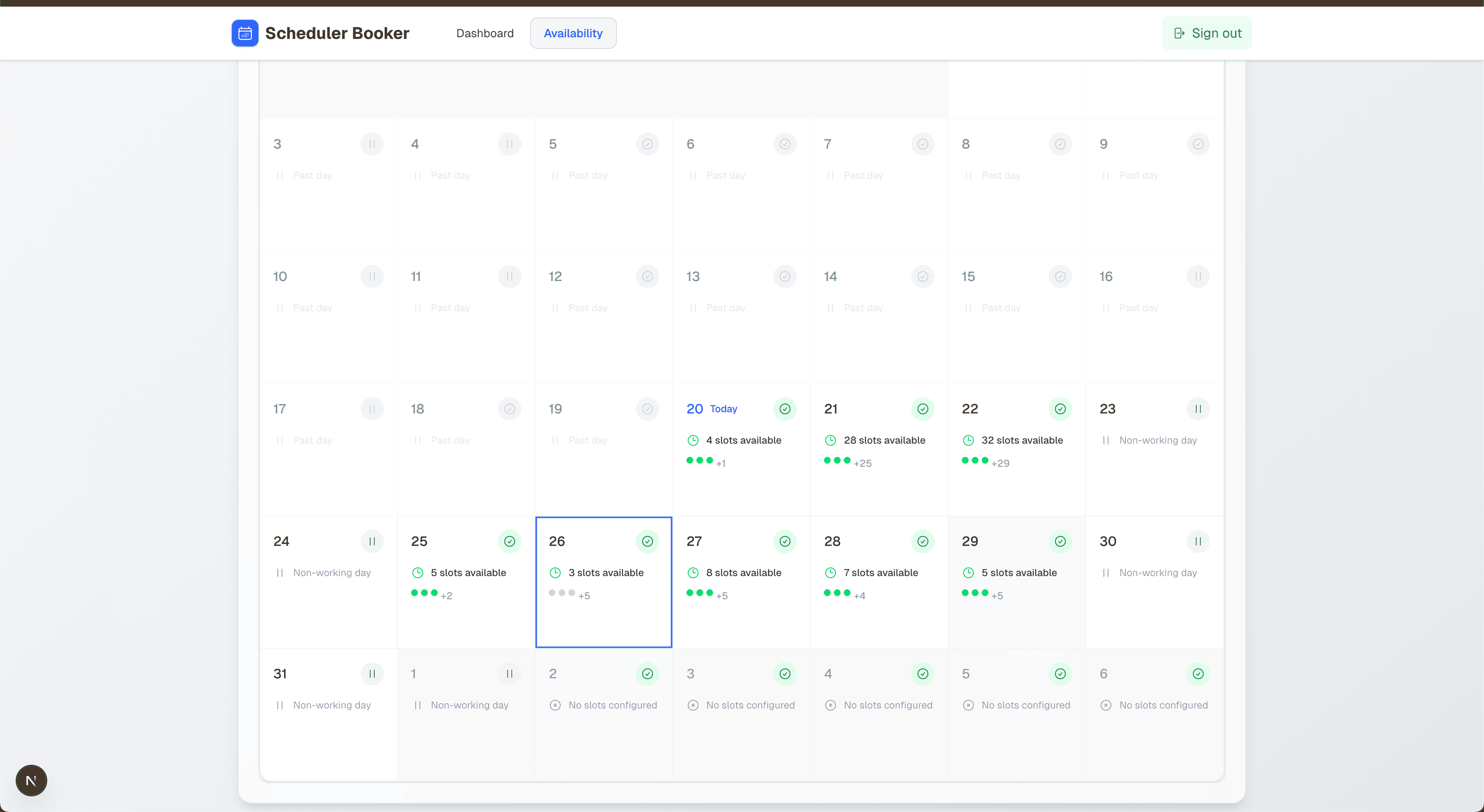Sign out of Scheduler Booker
The width and height of the screenshot is (1484, 812).
point(1207,33)
